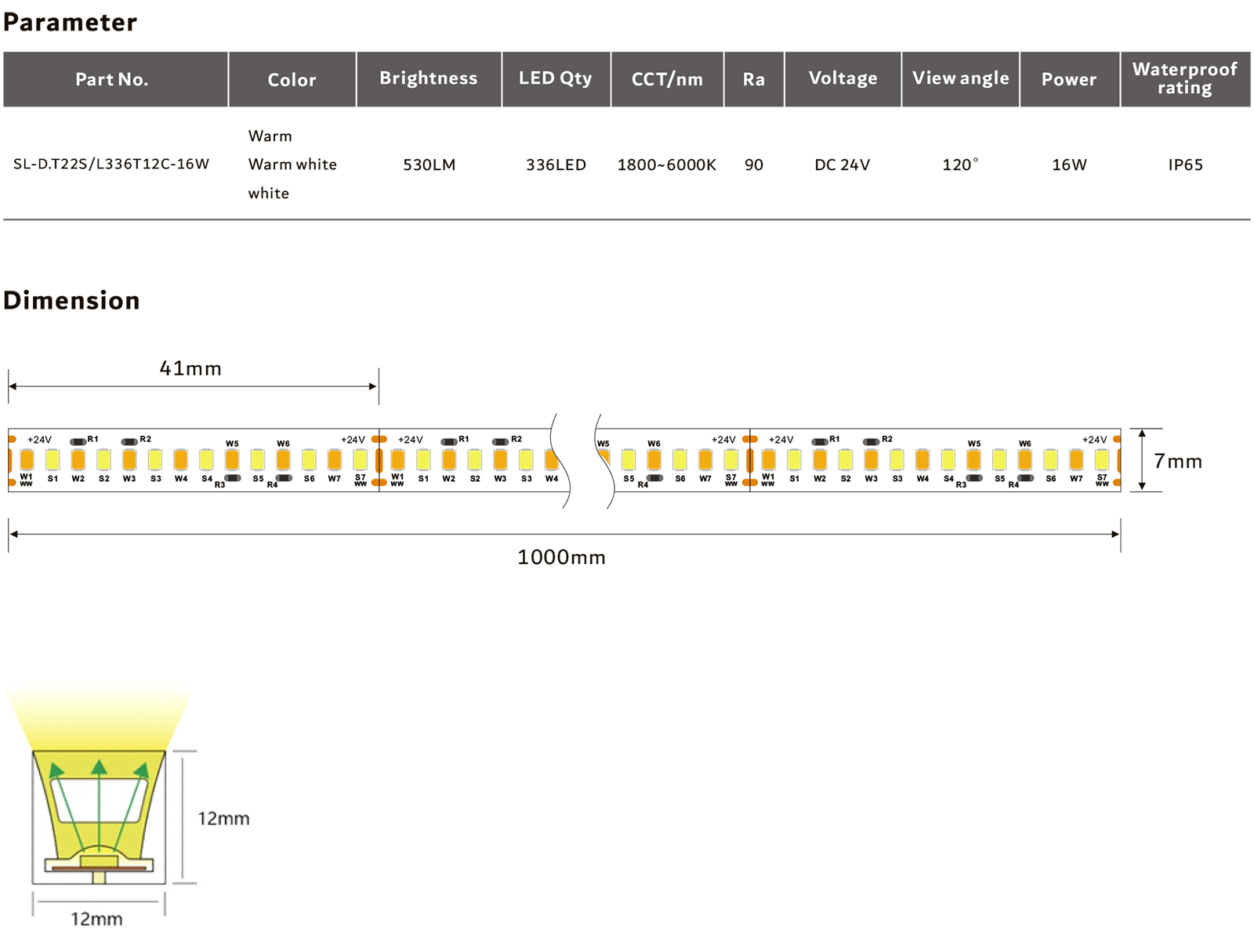Click the Dimension section heading
This screenshot has width=1254, height=952.
pos(71,301)
